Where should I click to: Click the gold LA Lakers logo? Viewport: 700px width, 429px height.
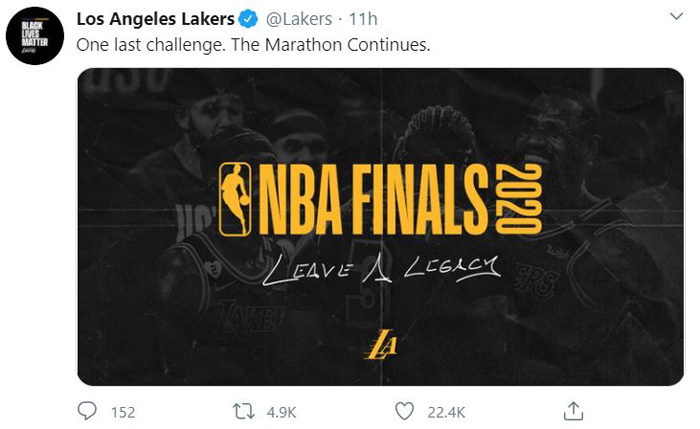380,344
